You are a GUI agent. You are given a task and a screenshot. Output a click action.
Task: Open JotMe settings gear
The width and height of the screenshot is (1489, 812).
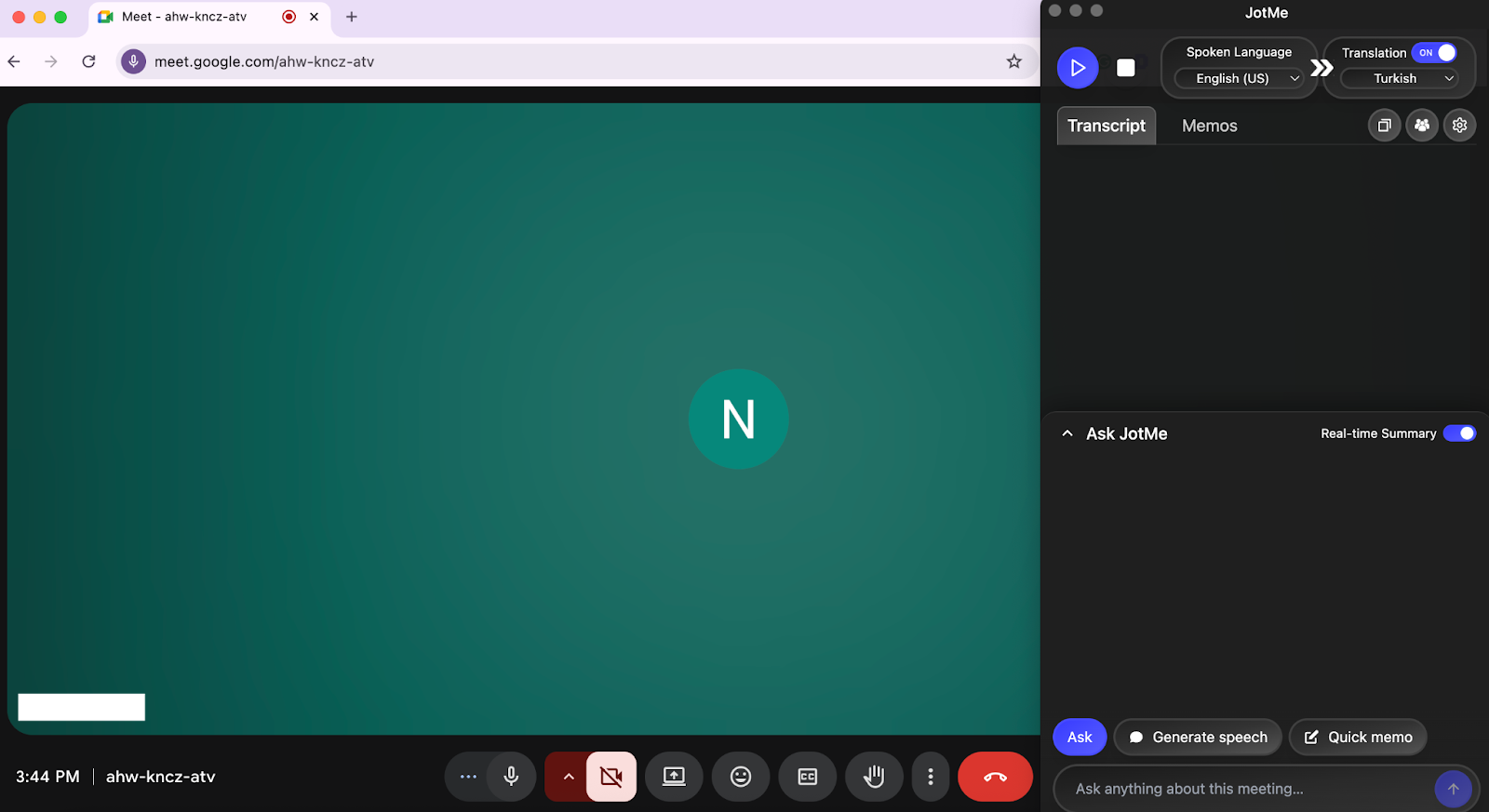coord(1459,126)
